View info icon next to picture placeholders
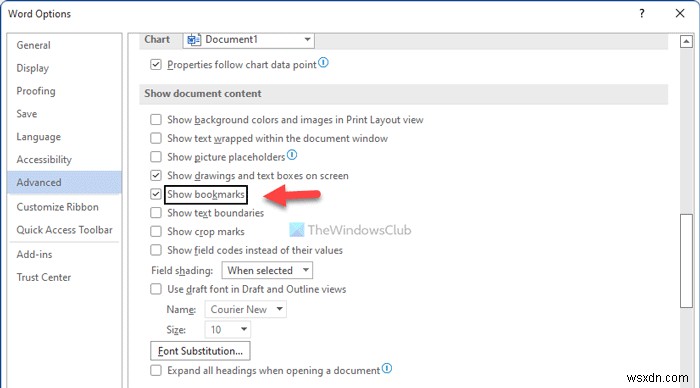Viewport: 700px width, 388px height. click(292, 155)
